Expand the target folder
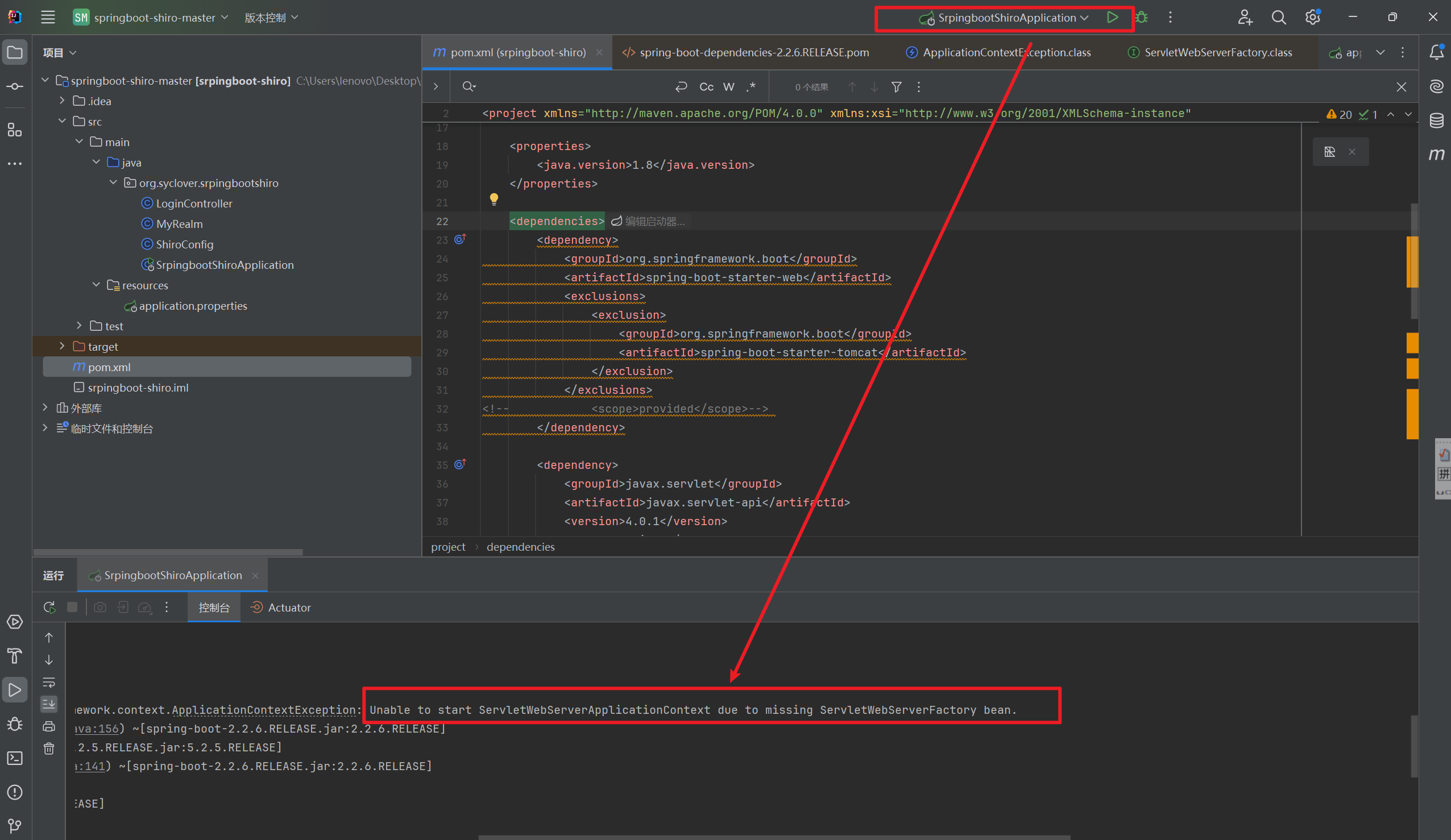The height and width of the screenshot is (840, 1451). click(x=62, y=346)
